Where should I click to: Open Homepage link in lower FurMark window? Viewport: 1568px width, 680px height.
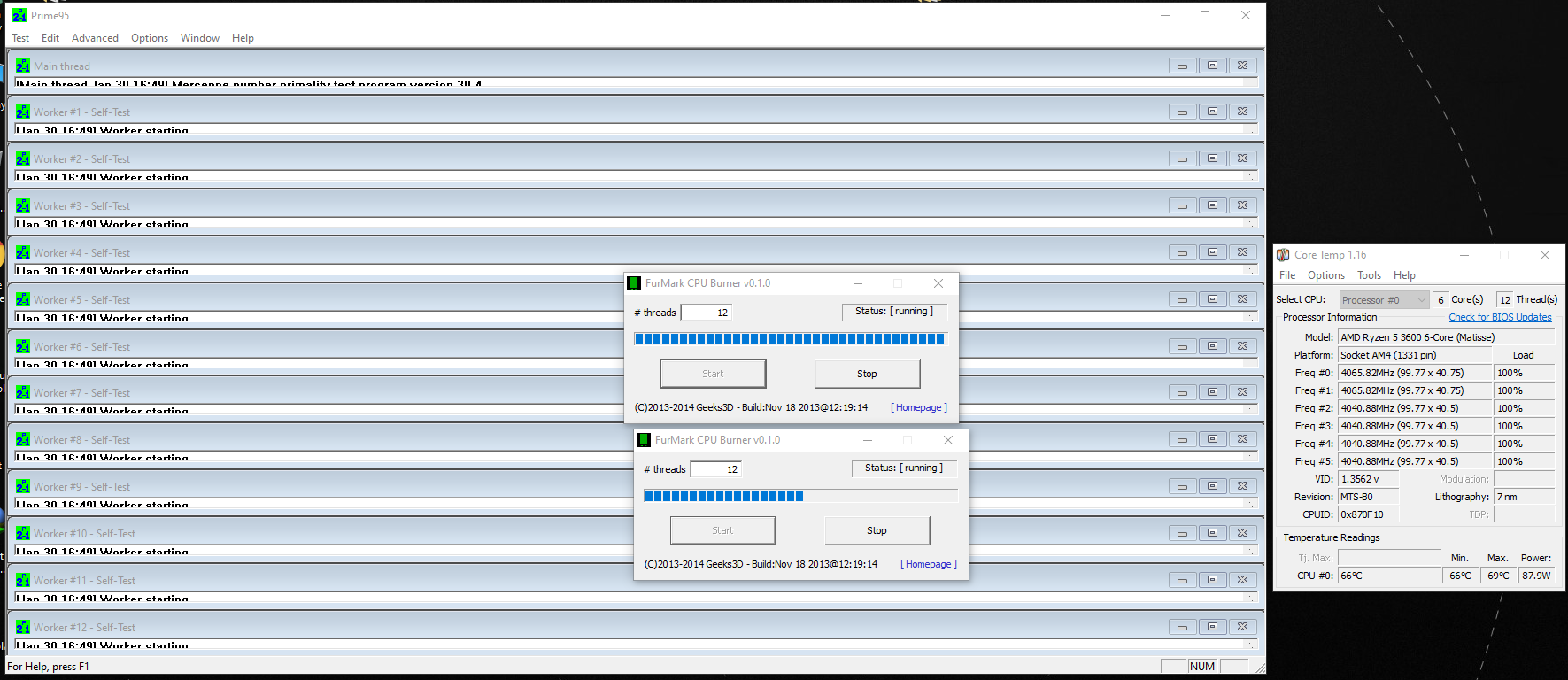click(x=929, y=564)
